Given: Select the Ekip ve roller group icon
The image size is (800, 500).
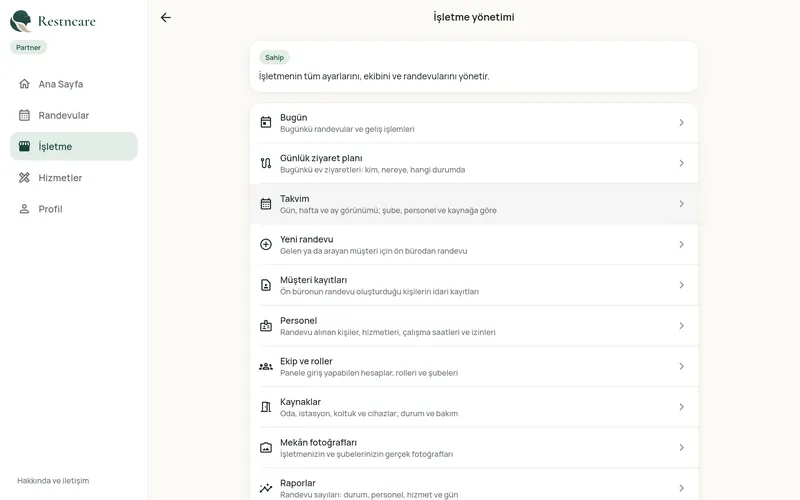Looking at the screenshot, I should pos(266,366).
